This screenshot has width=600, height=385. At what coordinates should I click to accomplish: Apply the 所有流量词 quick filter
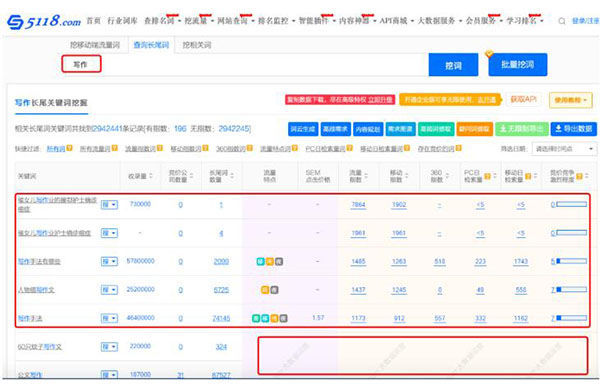pos(95,148)
